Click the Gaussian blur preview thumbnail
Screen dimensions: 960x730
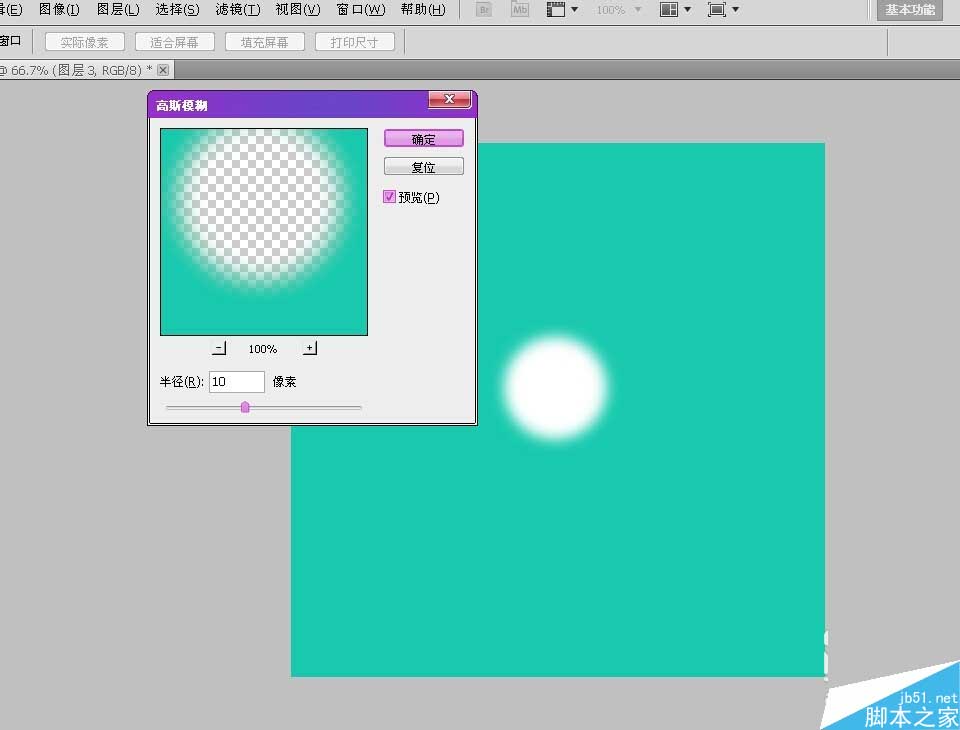tap(264, 231)
